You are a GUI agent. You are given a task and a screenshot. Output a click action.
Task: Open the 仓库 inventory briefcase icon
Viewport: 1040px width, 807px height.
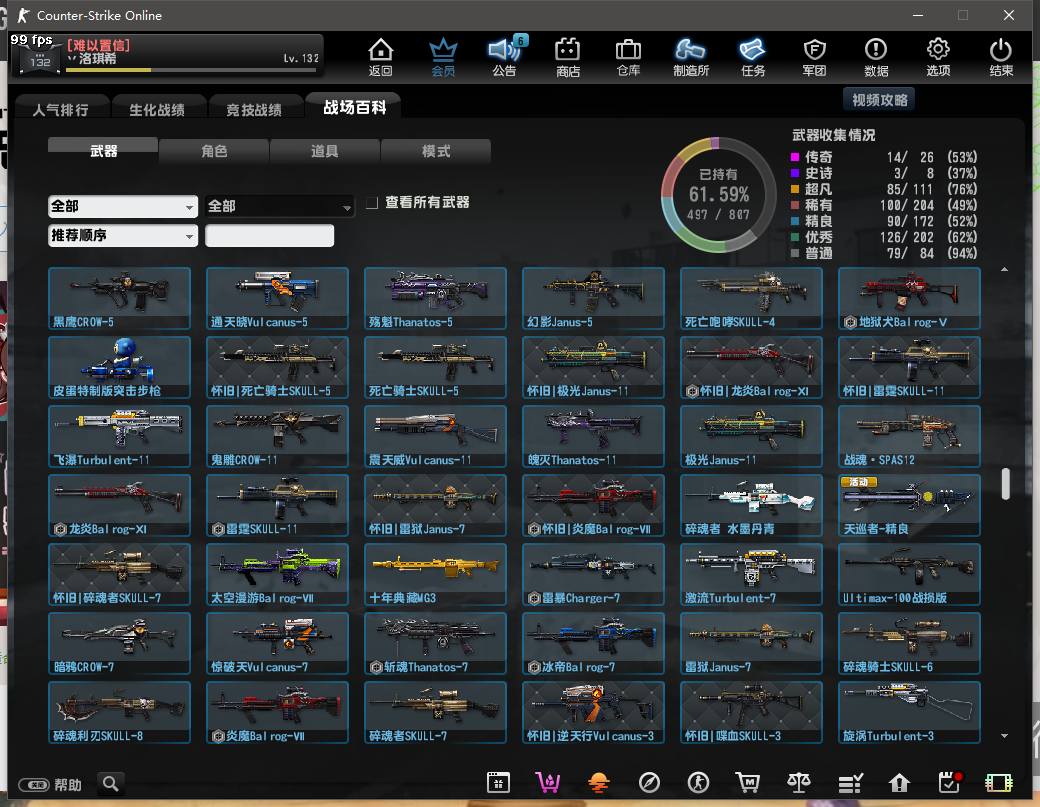coord(628,57)
